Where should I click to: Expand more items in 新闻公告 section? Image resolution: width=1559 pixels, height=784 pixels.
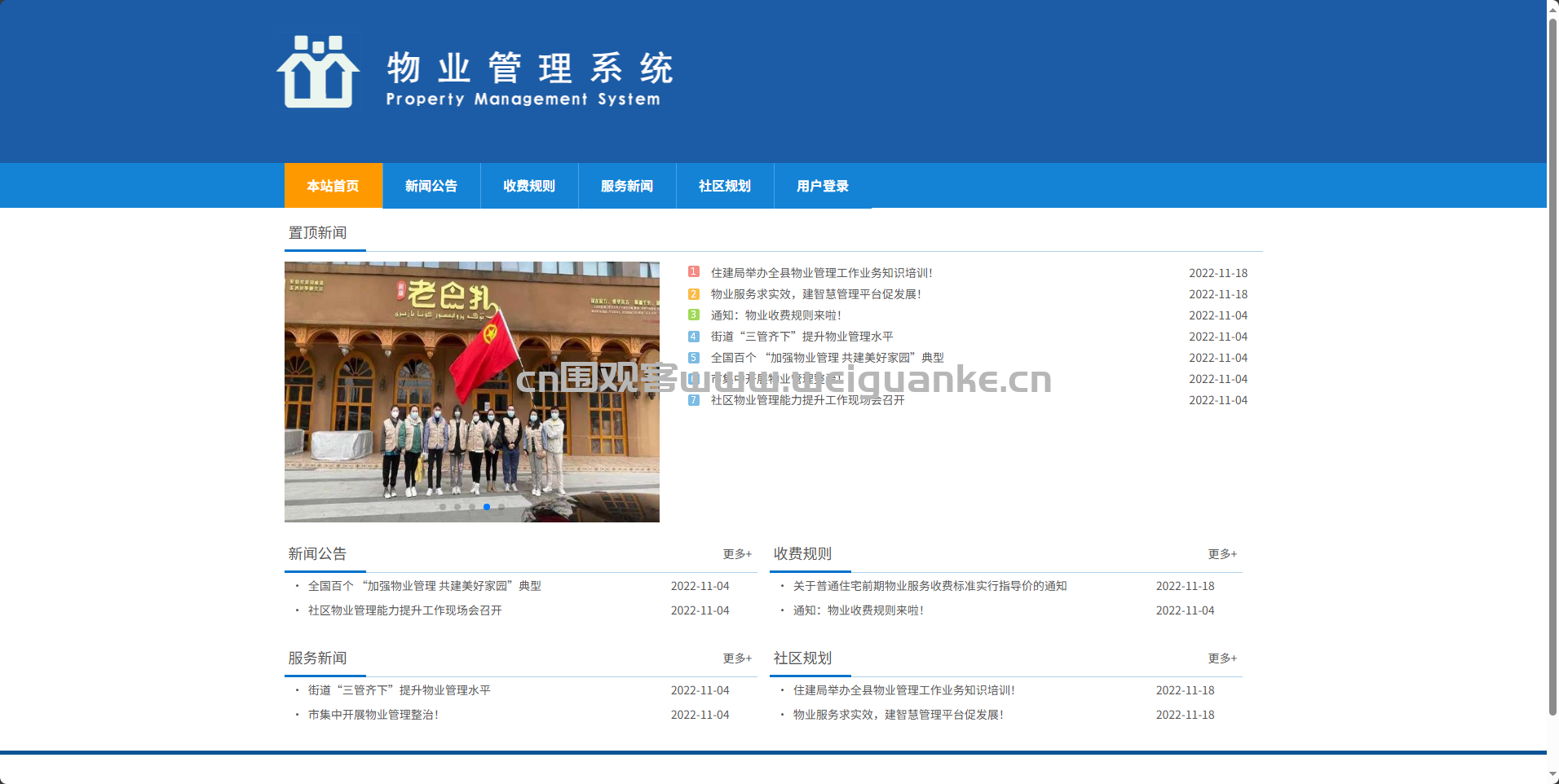tap(737, 554)
